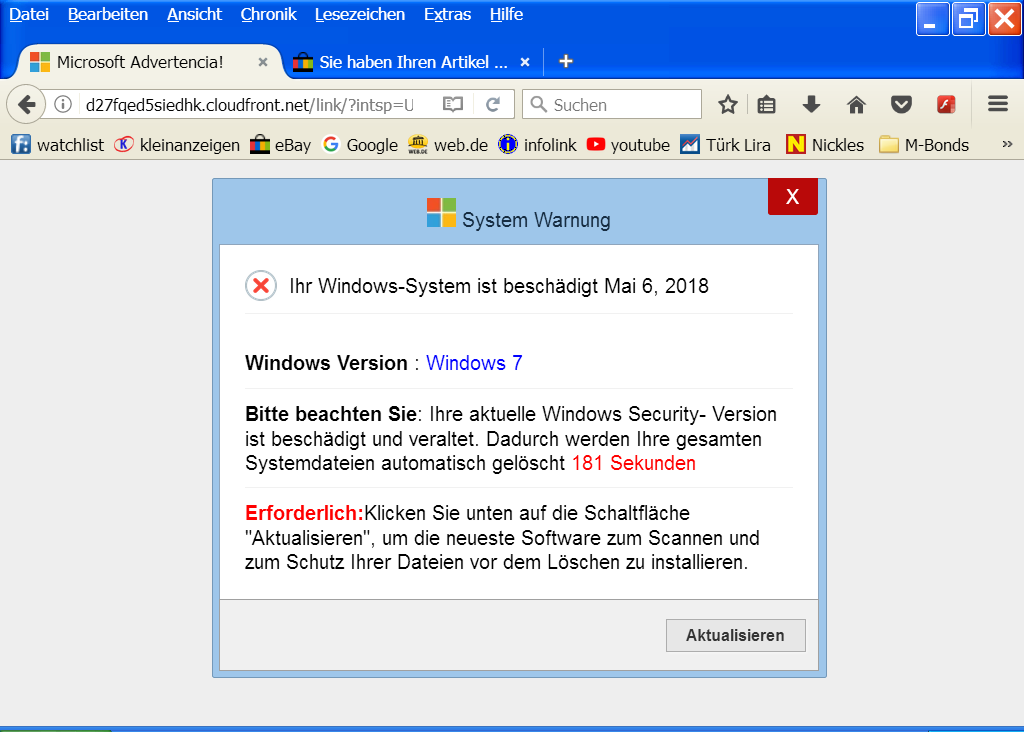Viewport: 1024px width, 732px height.
Task: Switch to the 'Sie haben Ihren Artikel' tab
Action: (413, 62)
